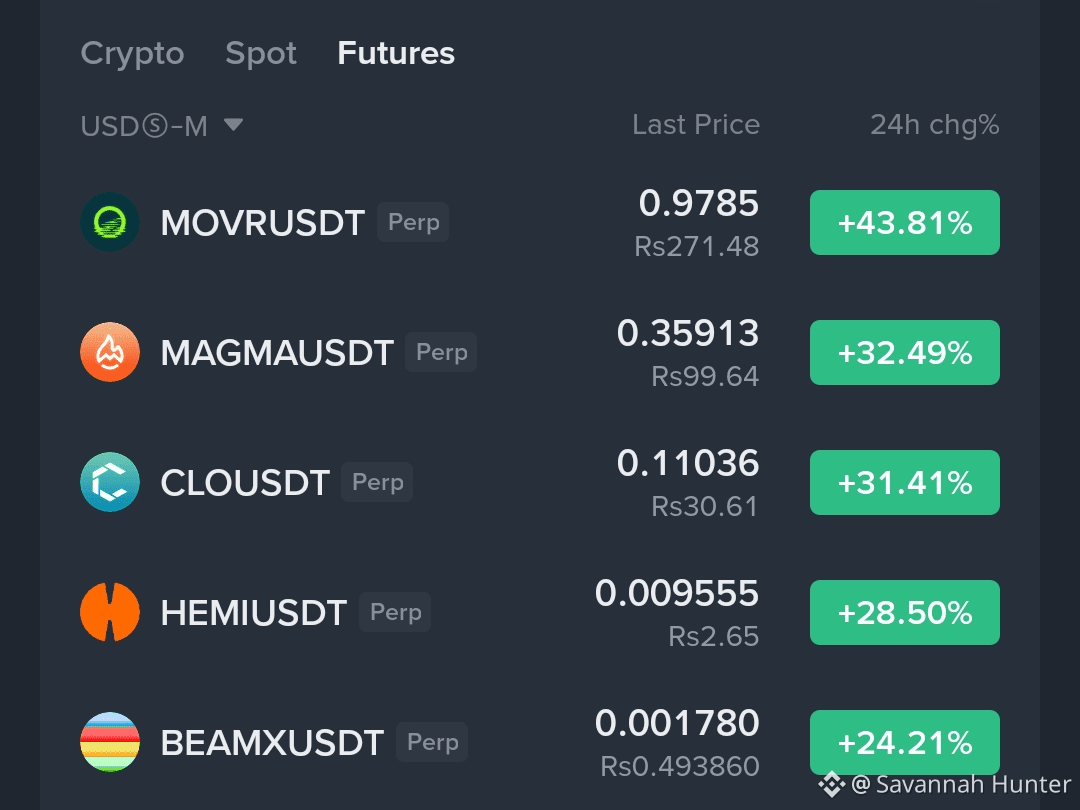Screen dimensions: 1080x810
Task: Click the +43.81% change badge
Action: 904,222
